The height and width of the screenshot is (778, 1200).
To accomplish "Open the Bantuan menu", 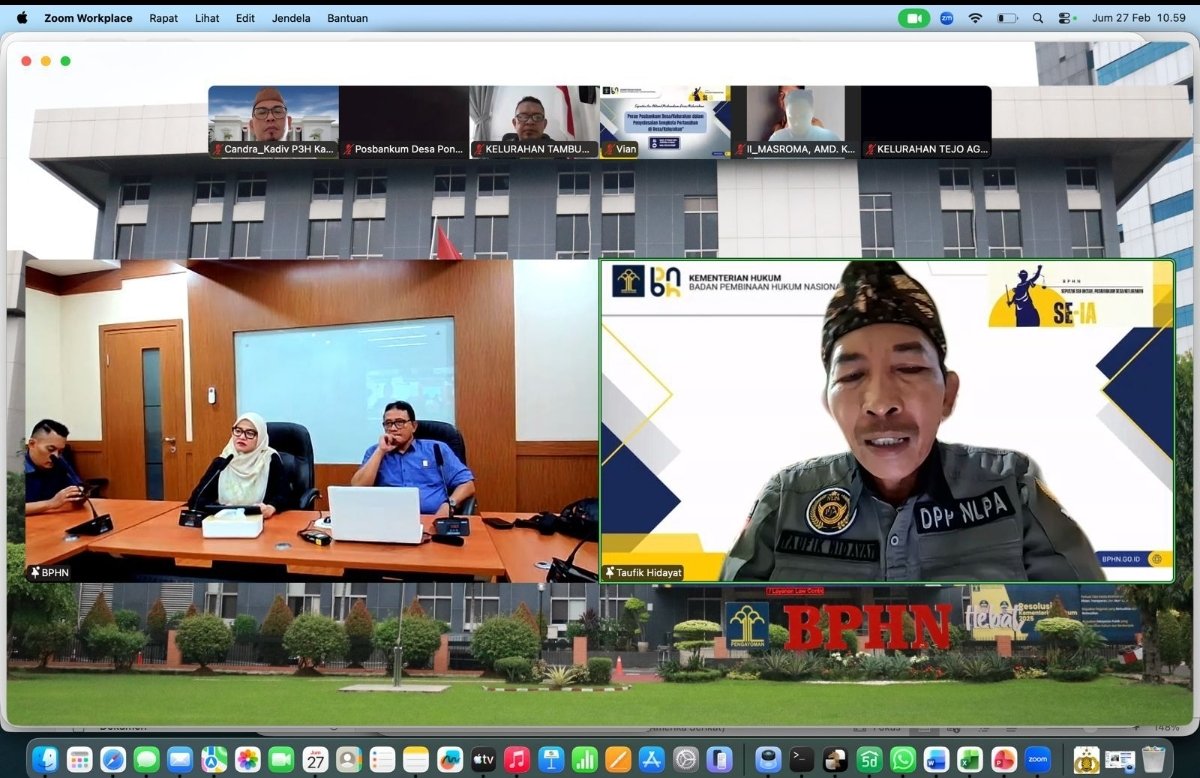I will point(347,18).
